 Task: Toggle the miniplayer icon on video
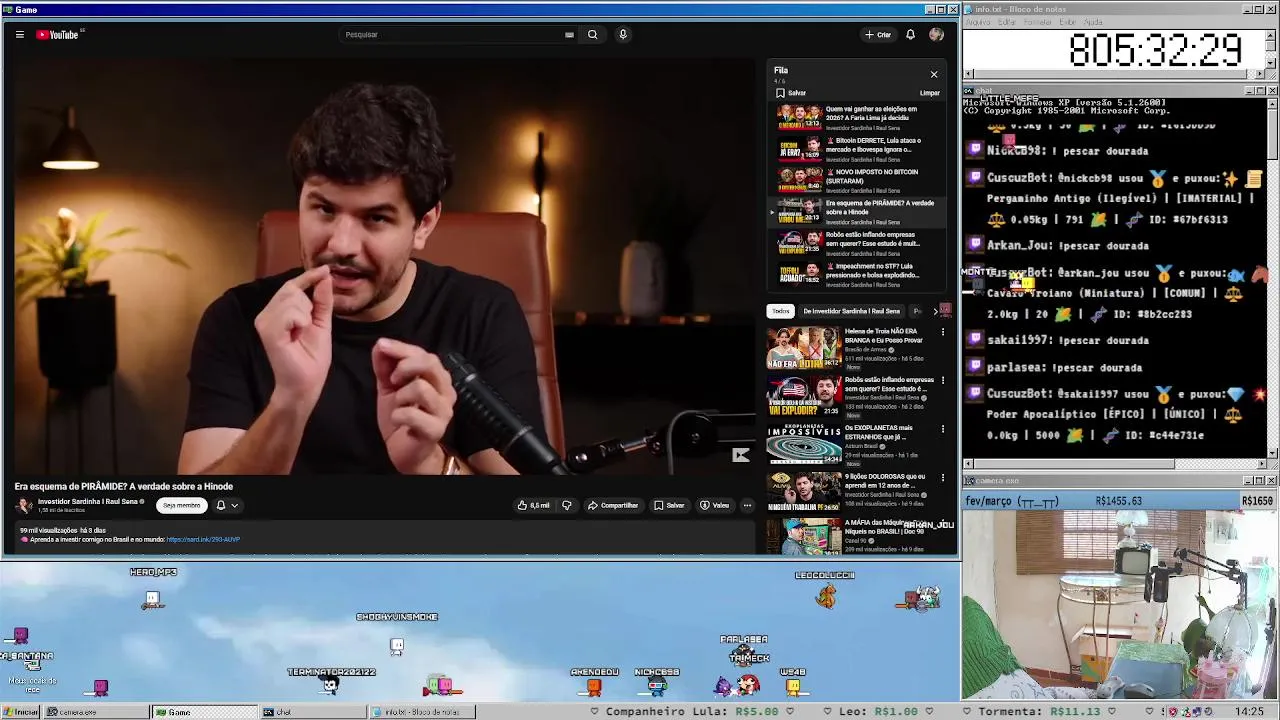[x=740, y=455]
